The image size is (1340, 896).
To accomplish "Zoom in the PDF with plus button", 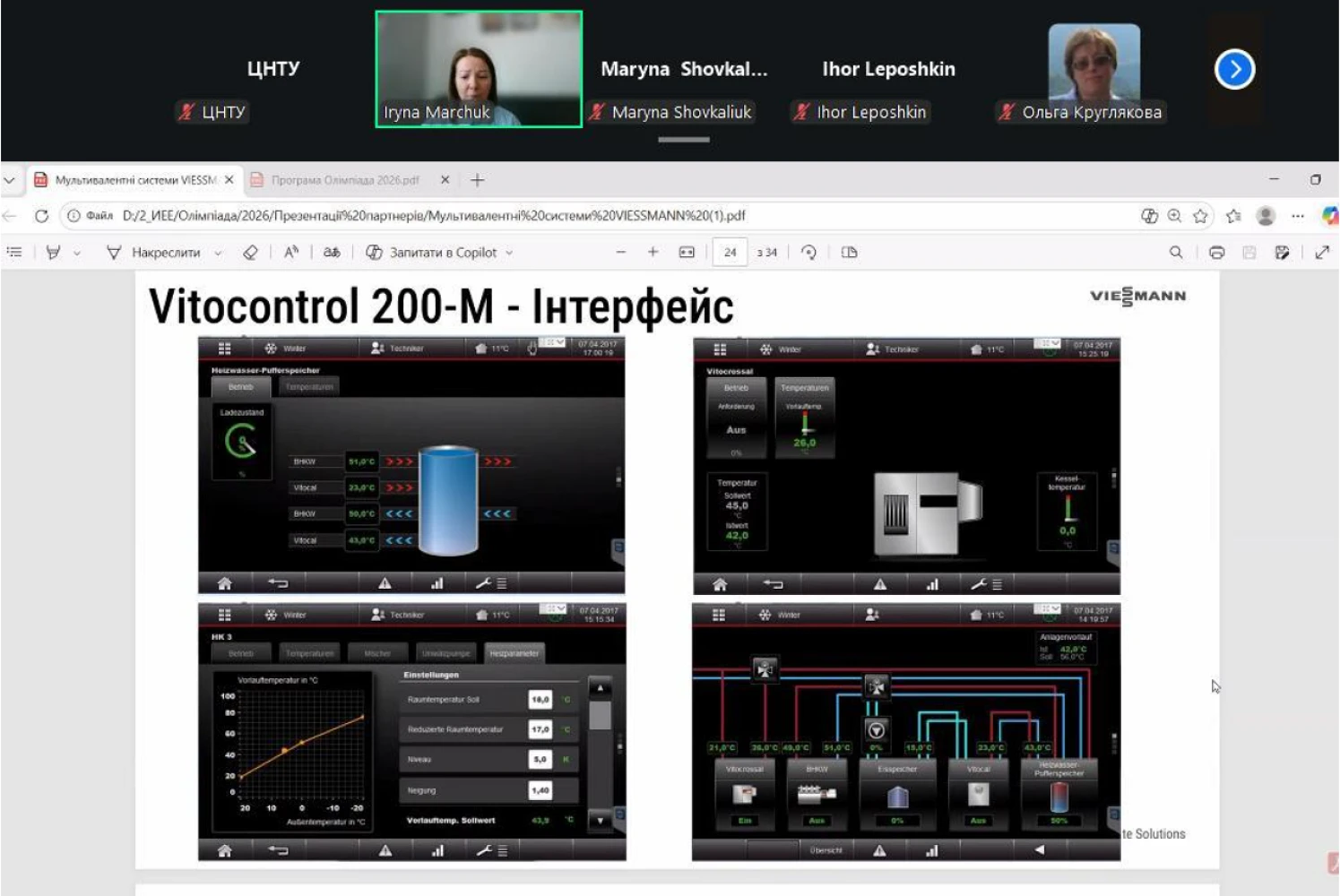I will click(653, 253).
